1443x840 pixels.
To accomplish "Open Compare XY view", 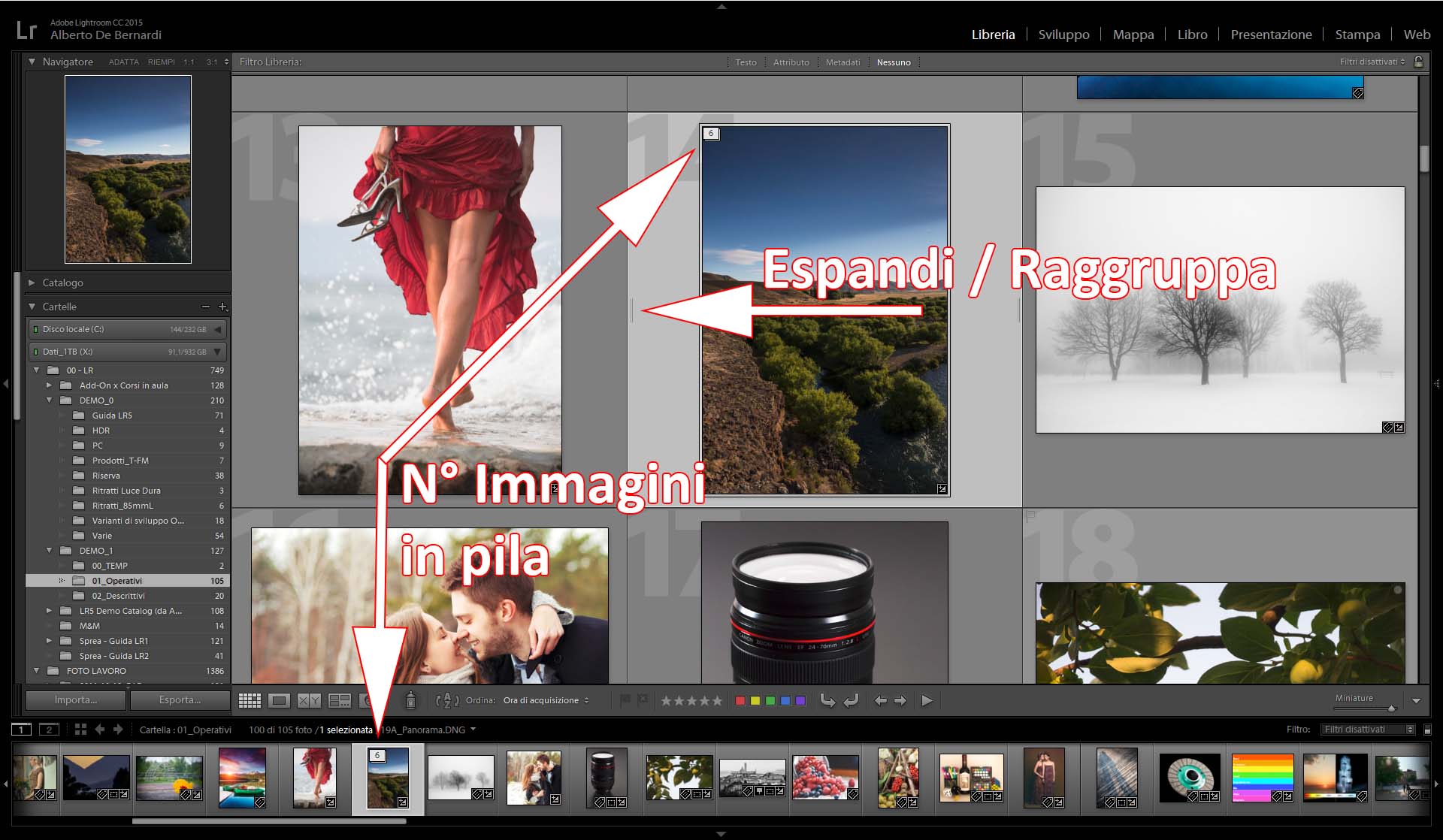I will pyautogui.click(x=308, y=700).
